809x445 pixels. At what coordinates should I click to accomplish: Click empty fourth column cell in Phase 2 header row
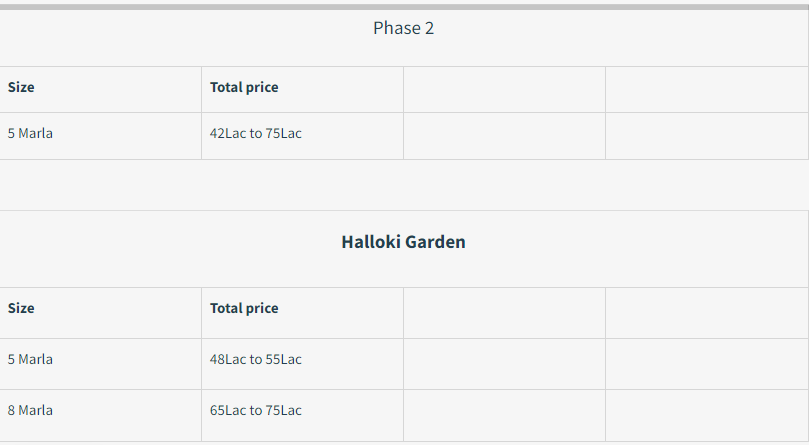[707, 90]
